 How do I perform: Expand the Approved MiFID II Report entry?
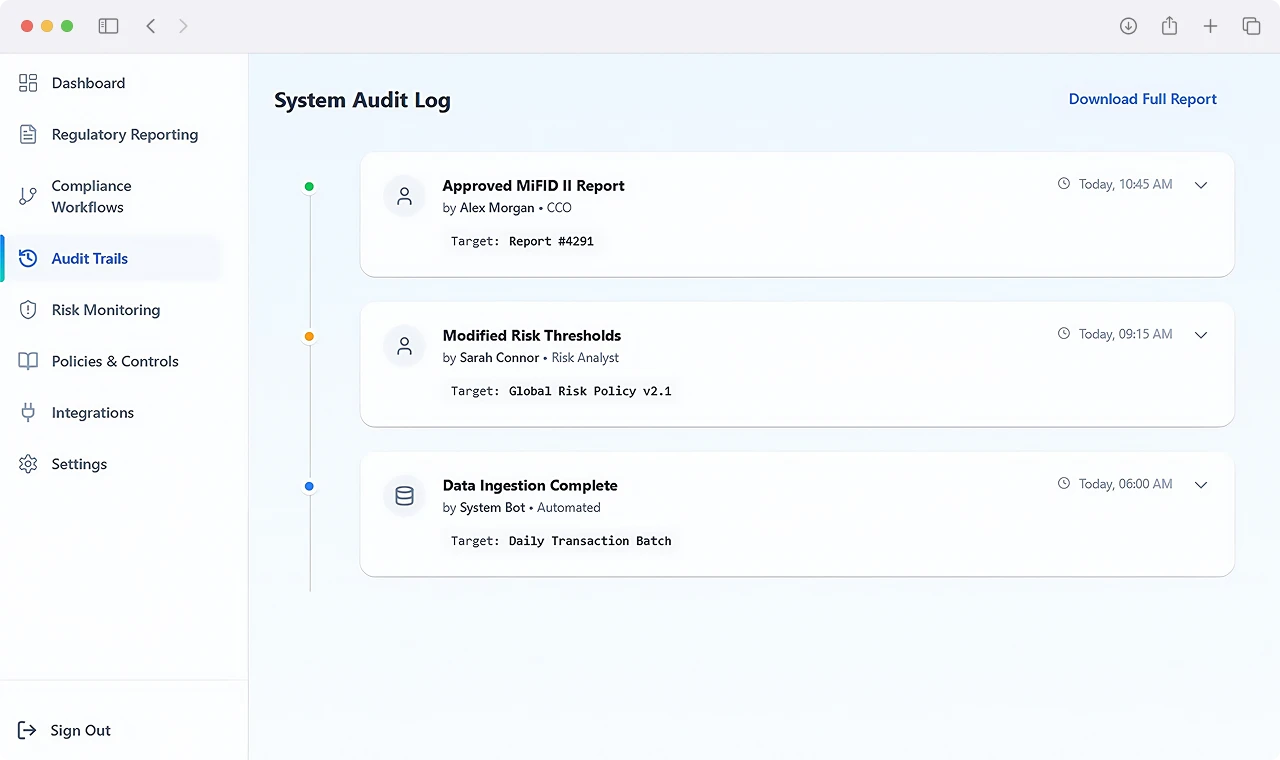tap(1201, 185)
